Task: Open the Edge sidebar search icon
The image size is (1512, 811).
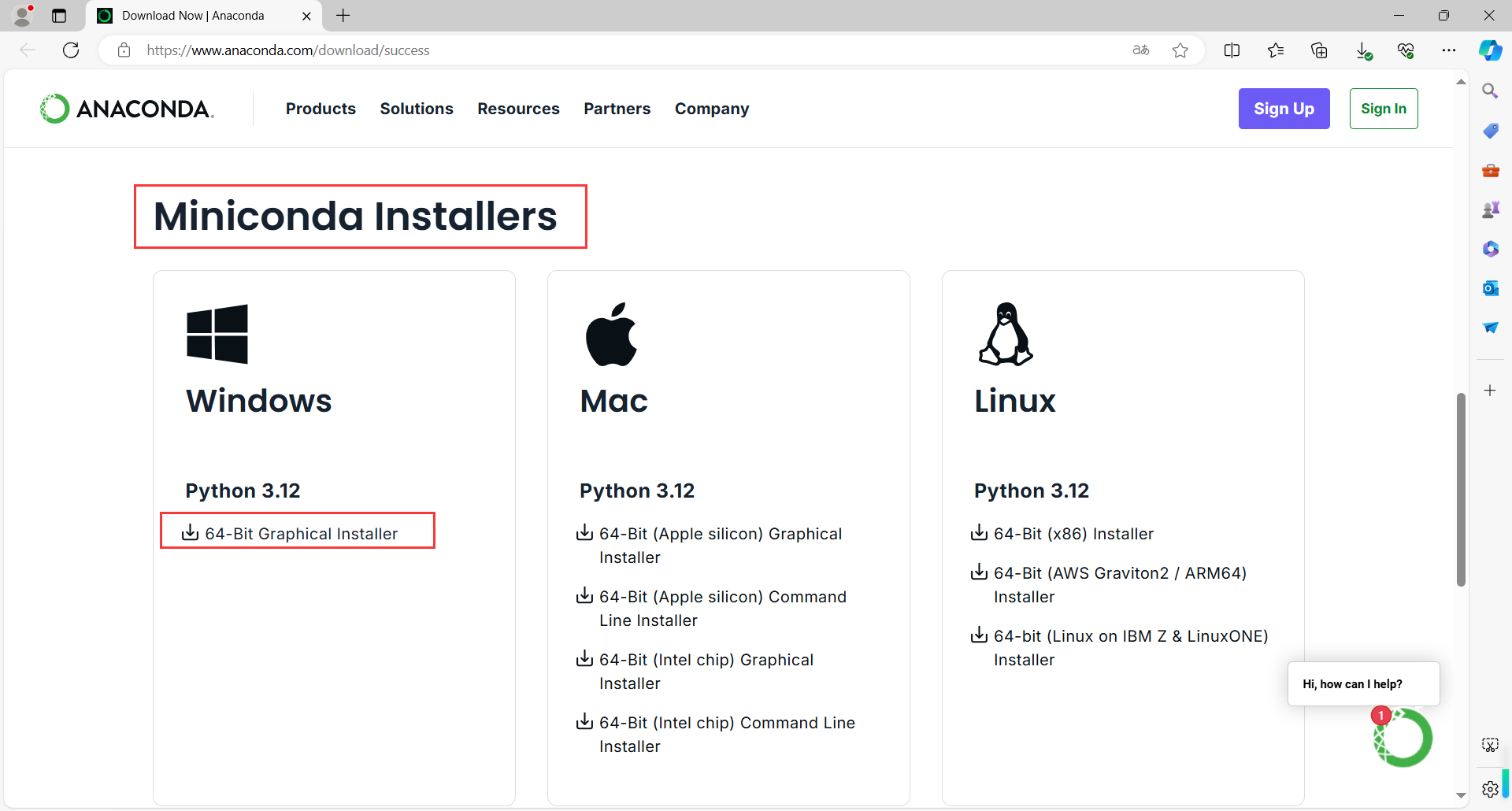Action: pyautogui.click(x=1490, y=91)
